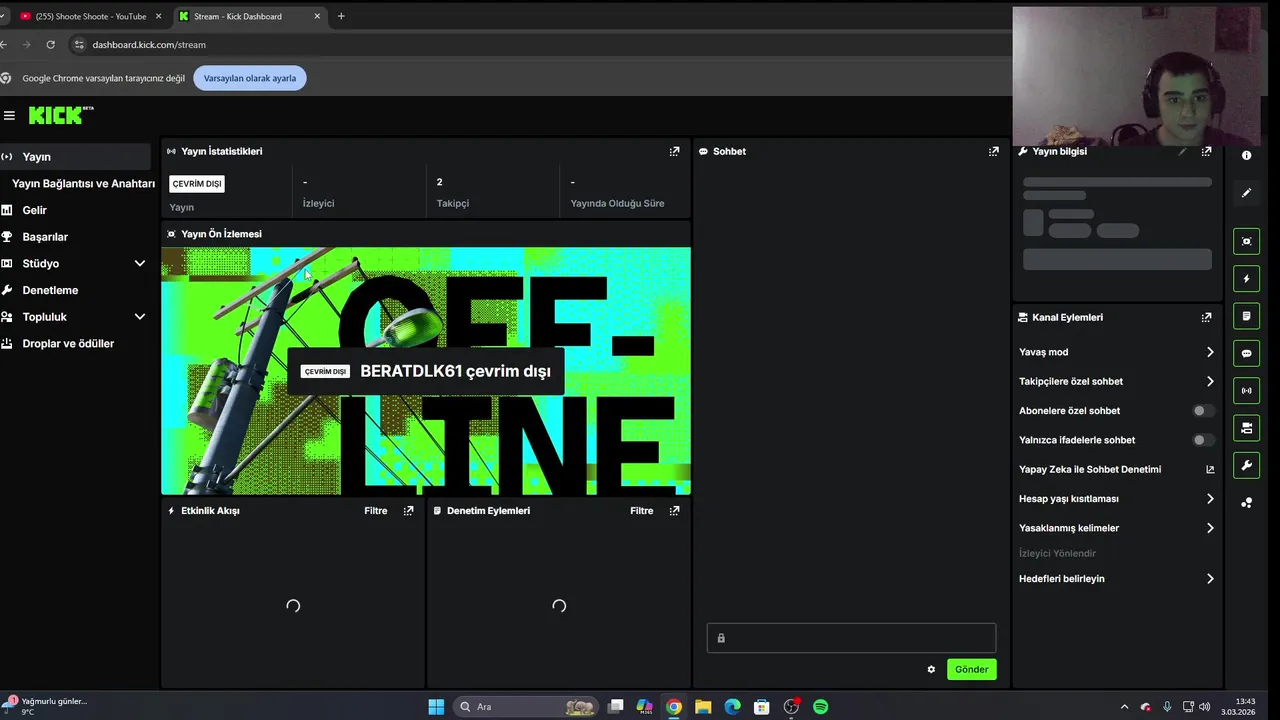Open Hesap yaşı kısıtlaması options chevron

(1210, 498)
